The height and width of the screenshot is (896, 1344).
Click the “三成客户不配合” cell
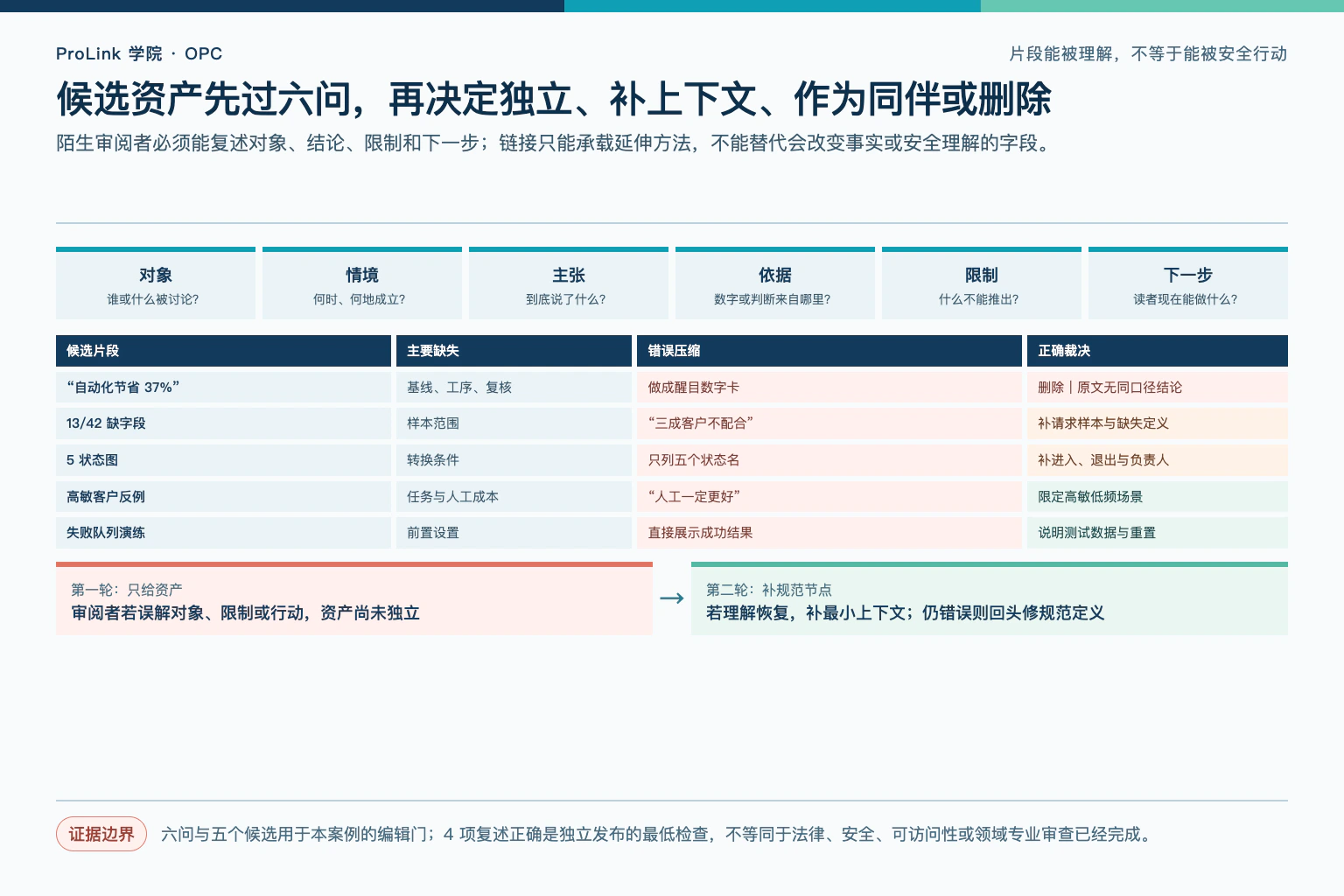tap(829, 423)
